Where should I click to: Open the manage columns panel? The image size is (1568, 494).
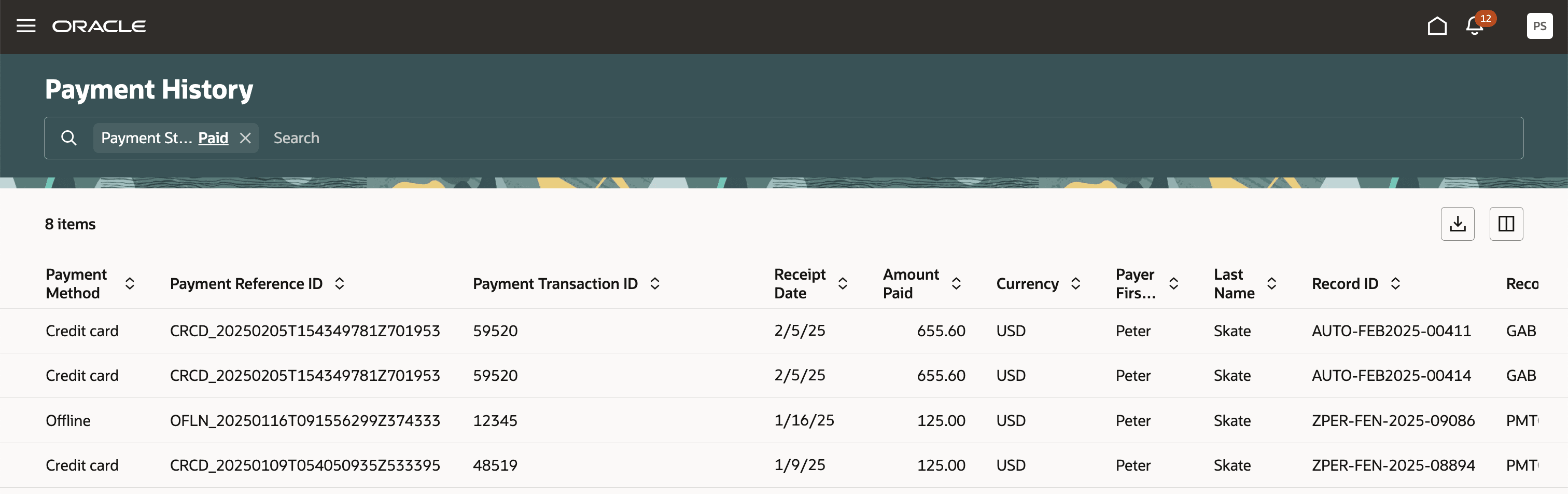[x=1506, y=224]
